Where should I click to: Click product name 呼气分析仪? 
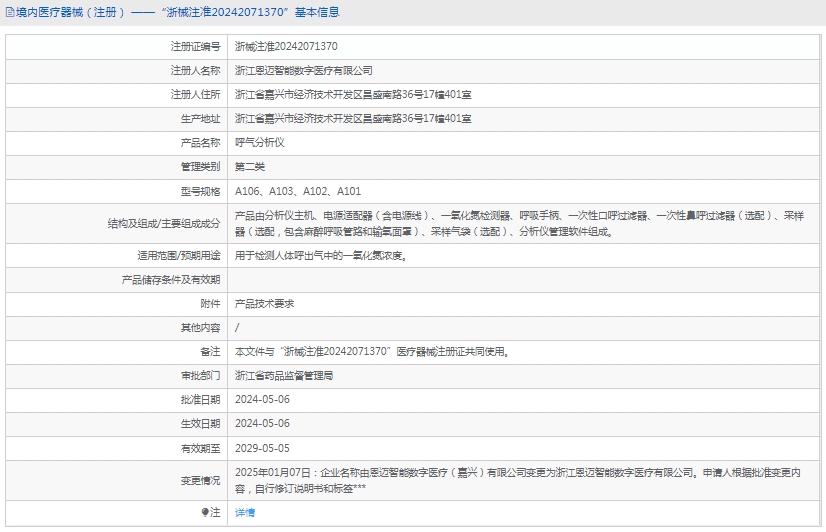click(x=259, y=142)
